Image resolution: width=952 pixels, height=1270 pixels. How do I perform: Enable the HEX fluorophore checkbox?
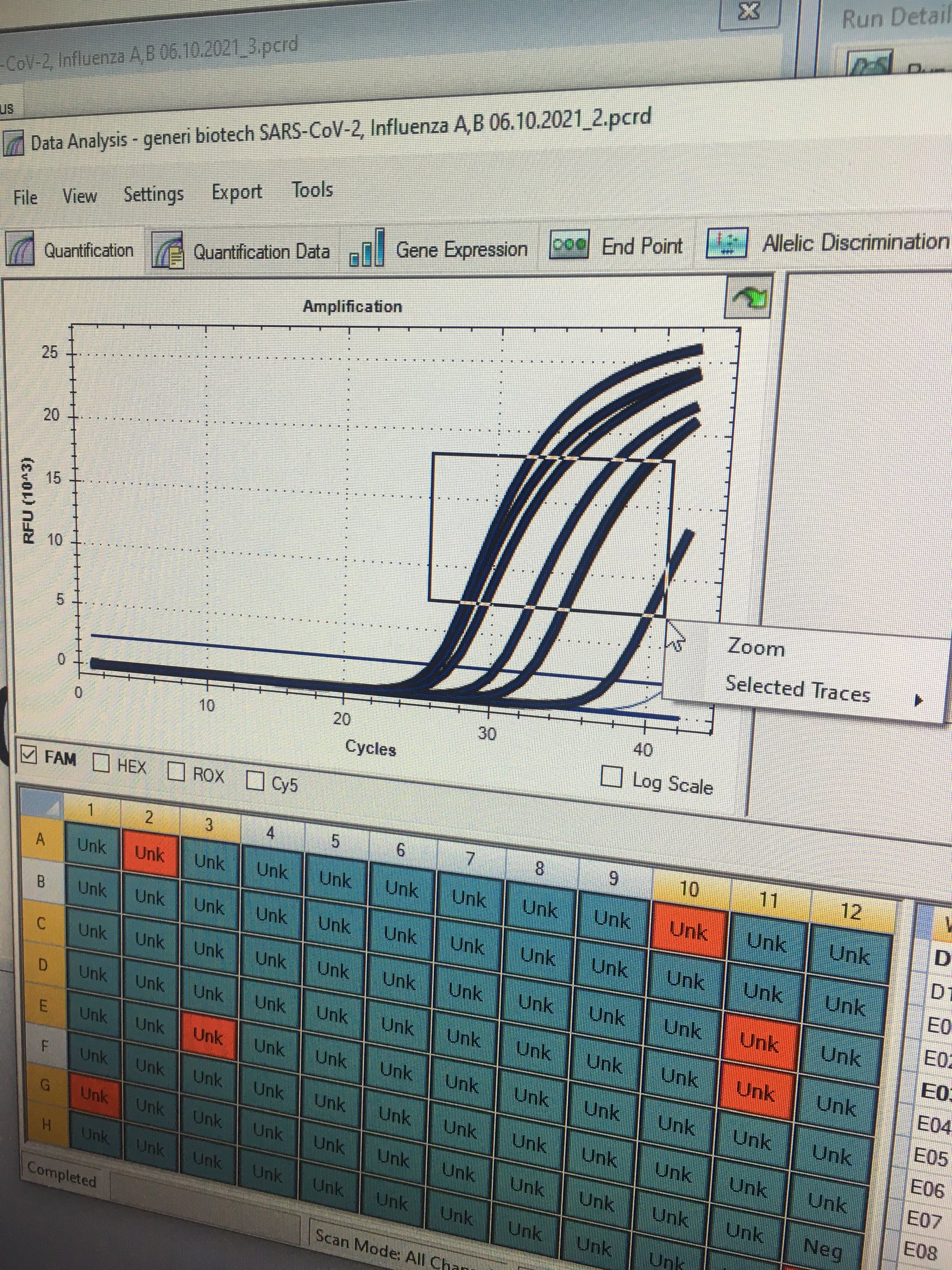click(x=102, y=762)
